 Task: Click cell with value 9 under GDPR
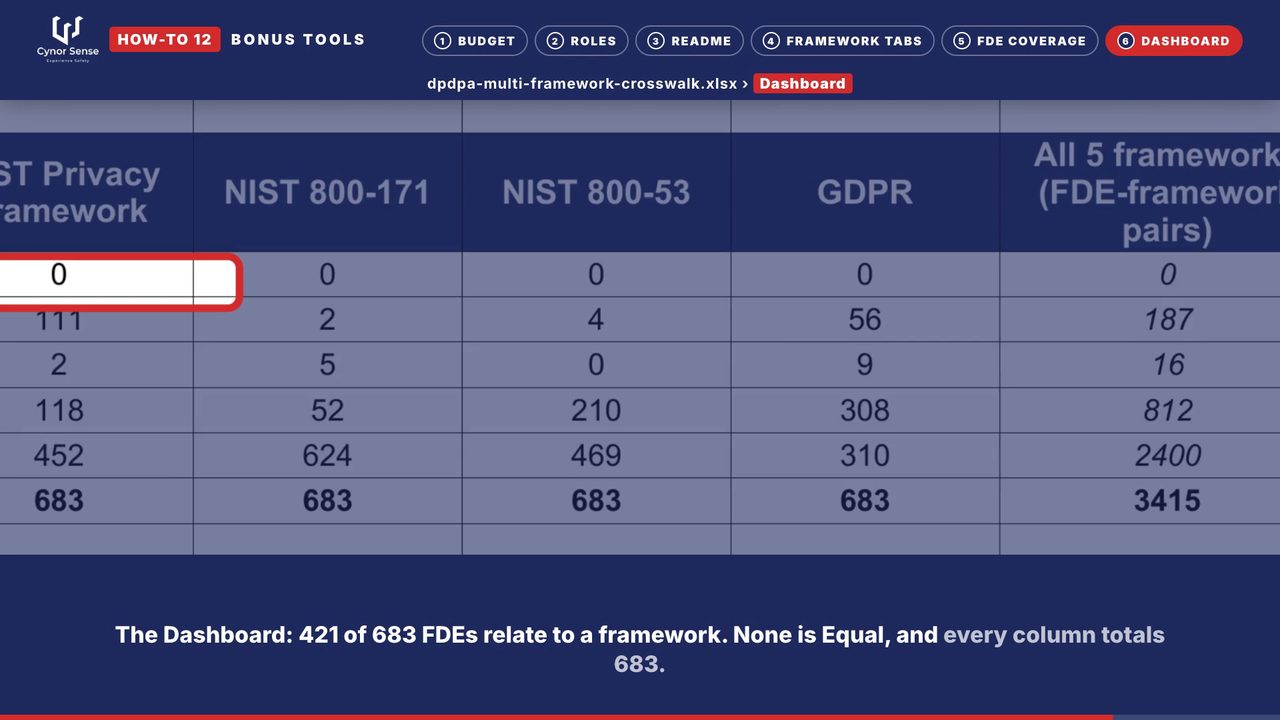coord(865,365)
